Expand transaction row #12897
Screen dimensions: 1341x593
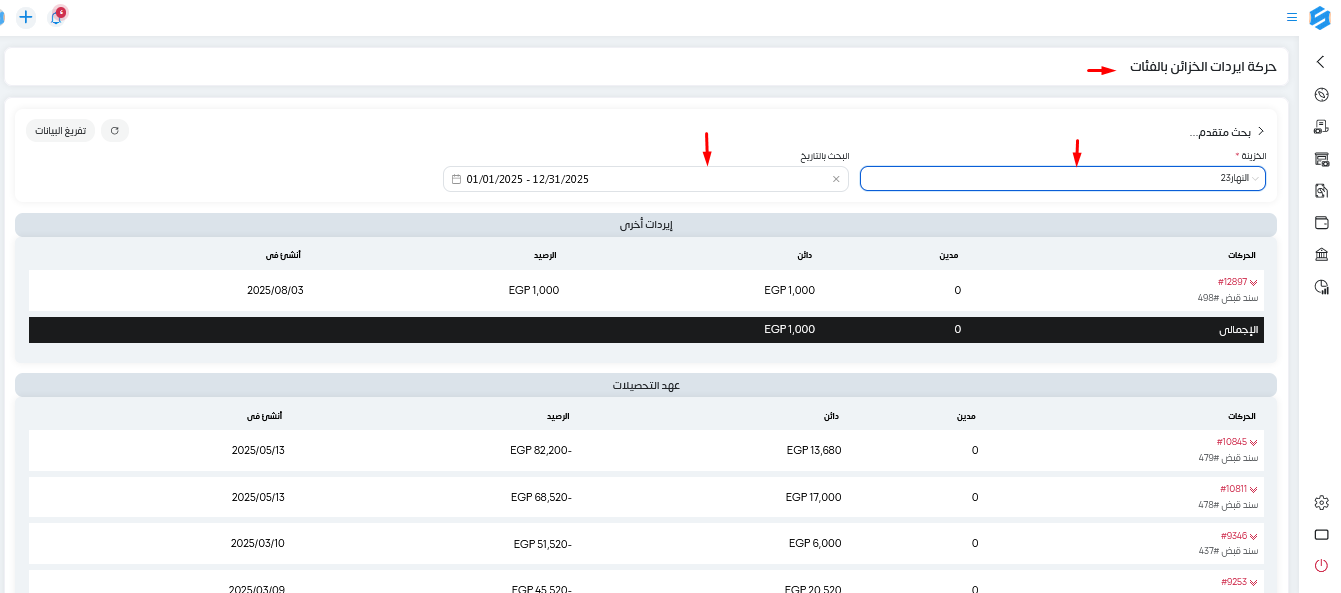click(1238, 283)
